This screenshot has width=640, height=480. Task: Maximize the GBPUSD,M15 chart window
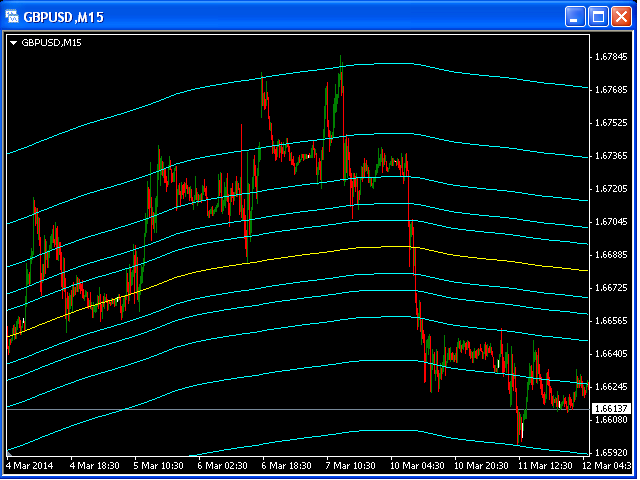pyautogui.click(x=599, y=17)
